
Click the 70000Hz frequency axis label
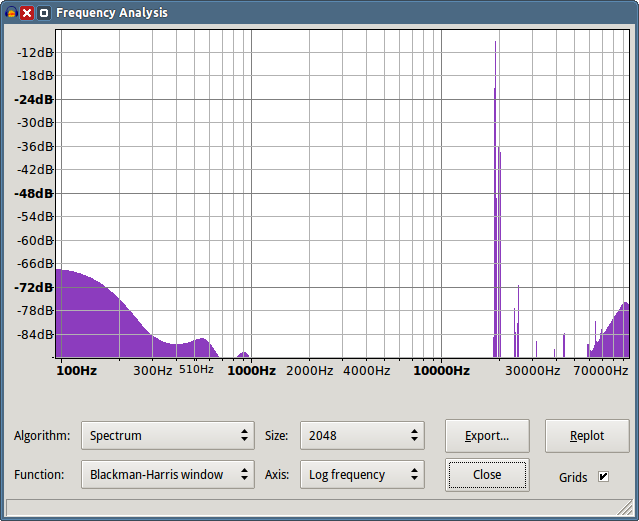pos(601,371)
